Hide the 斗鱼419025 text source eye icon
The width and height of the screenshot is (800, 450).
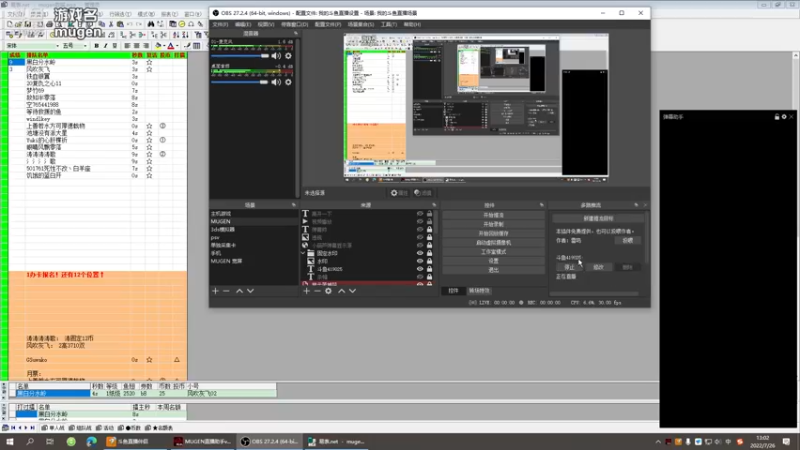click(x=420, y=269)
